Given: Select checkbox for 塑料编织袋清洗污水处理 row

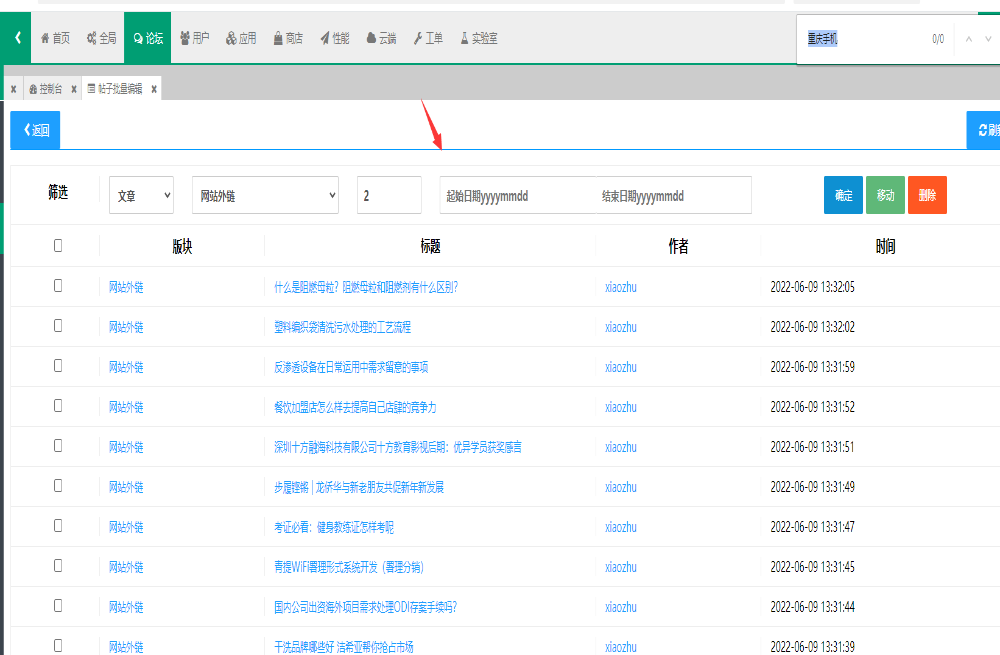Looking at the screenshot, I should point(58,326).
